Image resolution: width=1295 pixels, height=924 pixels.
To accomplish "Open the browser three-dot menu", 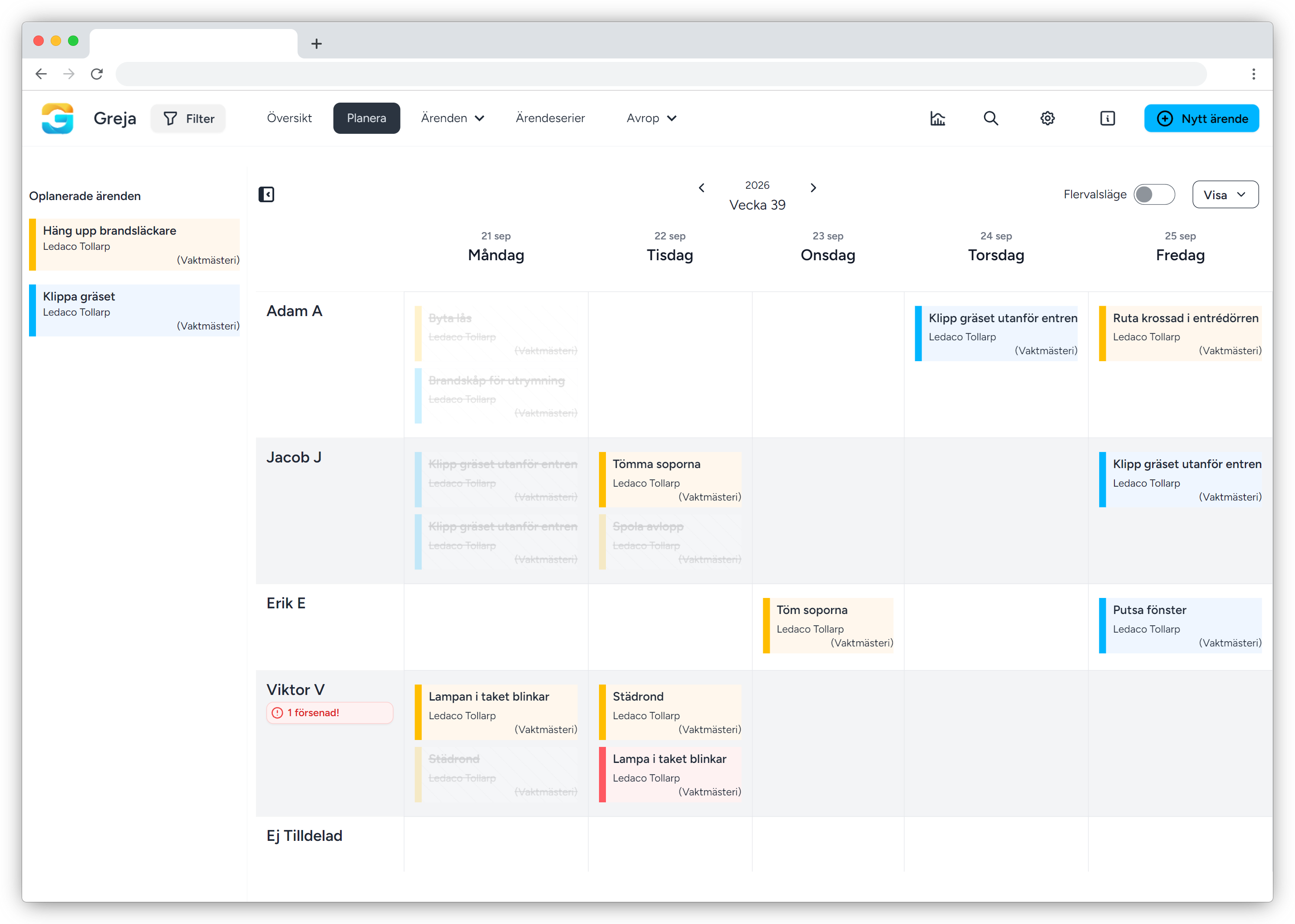I will coord(1253,74).
